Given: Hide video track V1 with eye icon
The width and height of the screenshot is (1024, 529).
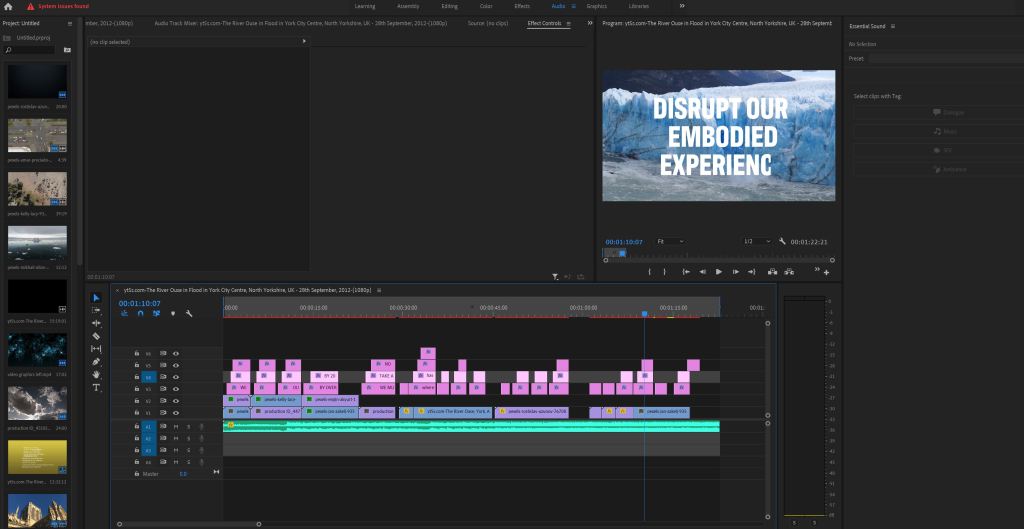Looking at the screenshot, I should [x=176, y=412].
